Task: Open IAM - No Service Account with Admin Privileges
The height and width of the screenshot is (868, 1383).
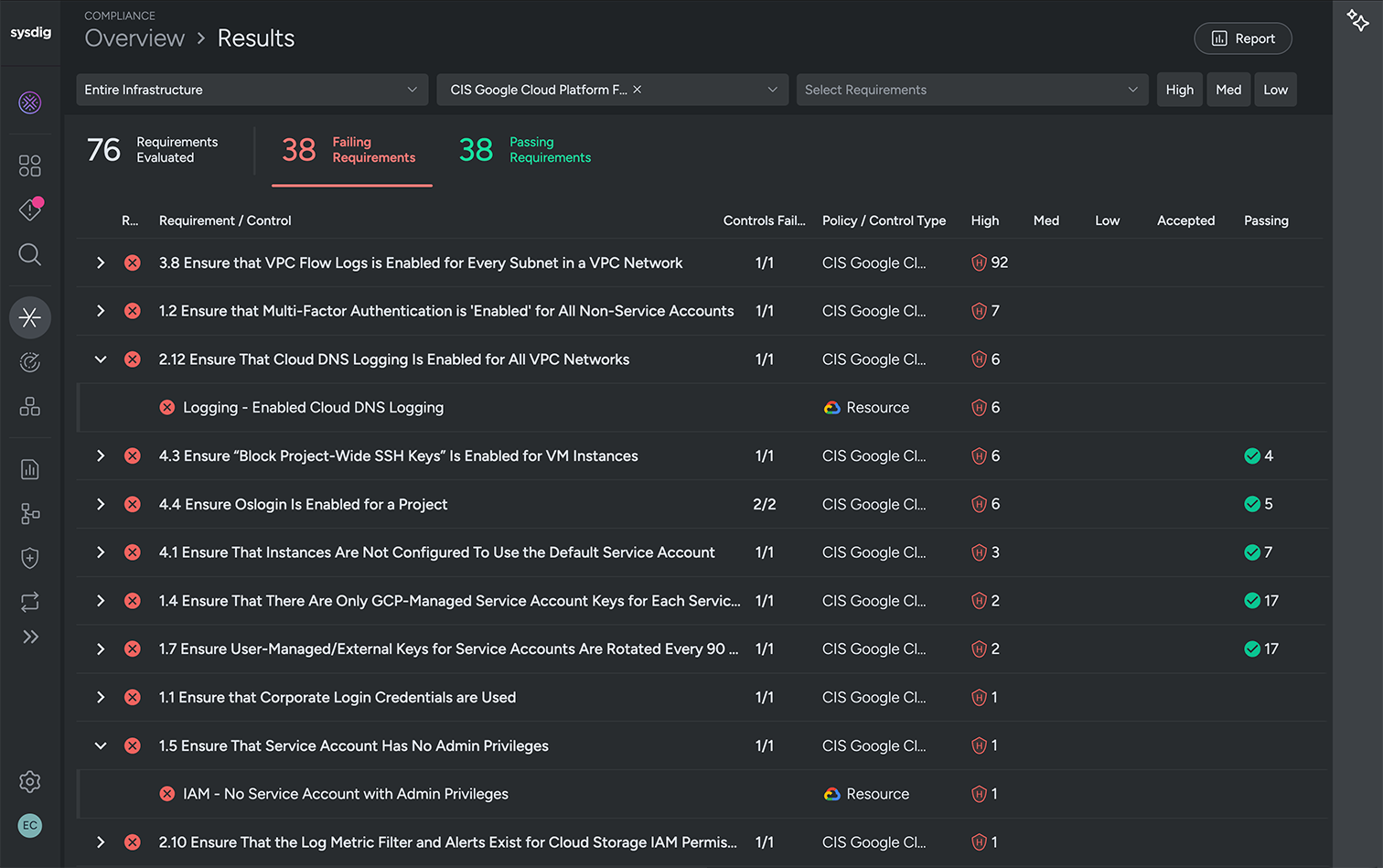Action: coord(346,795)
